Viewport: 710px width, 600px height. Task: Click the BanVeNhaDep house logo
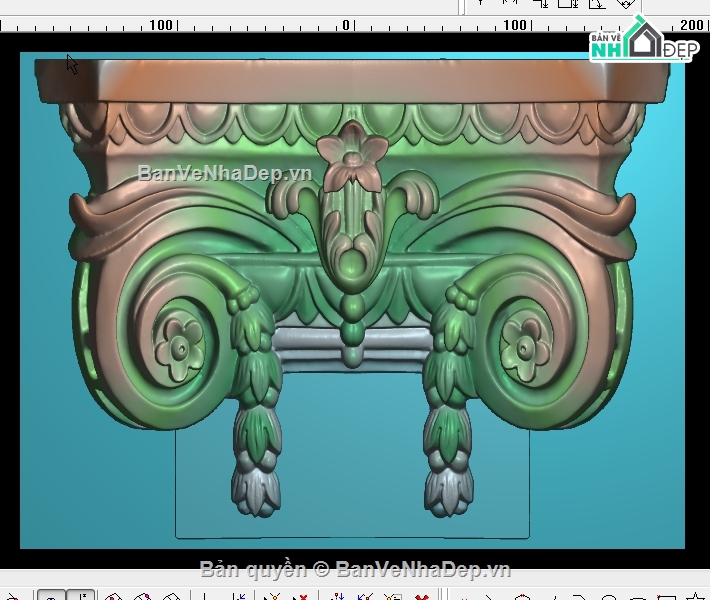641,41
